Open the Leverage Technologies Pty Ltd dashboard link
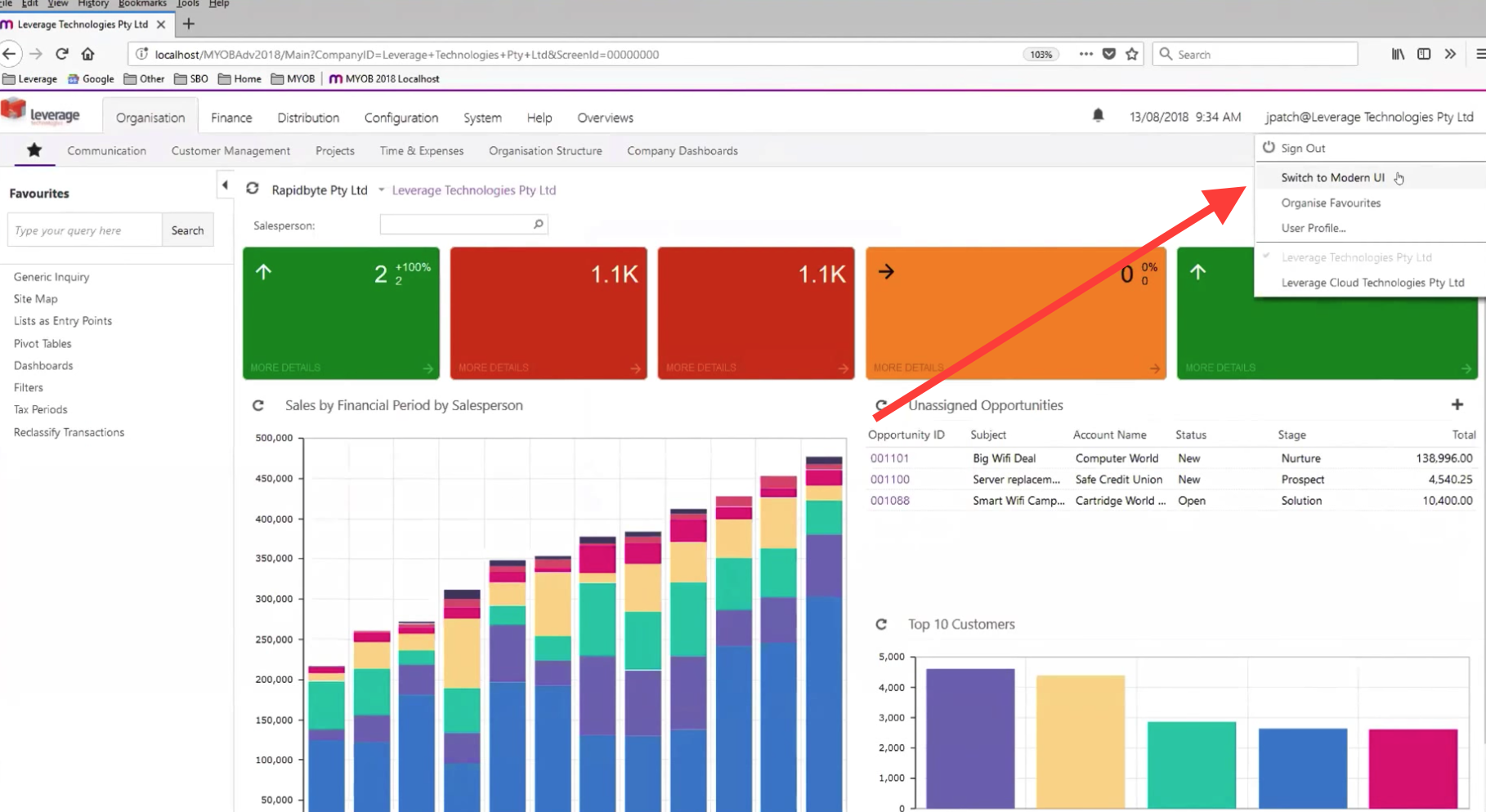This screenshot has height=812, width=1486. [474, 190]
